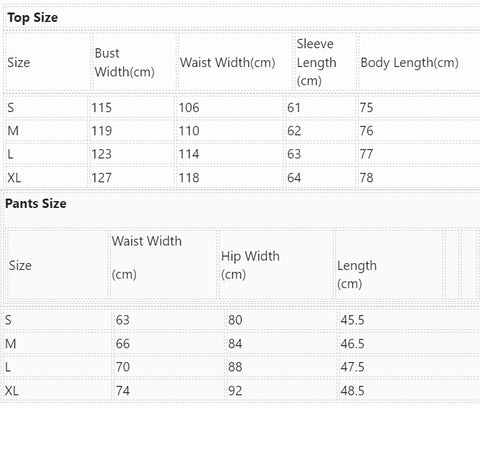The height and width of the screenshot is (451, 480).
Task: Click sleeve length value 64
Action: 294,178
